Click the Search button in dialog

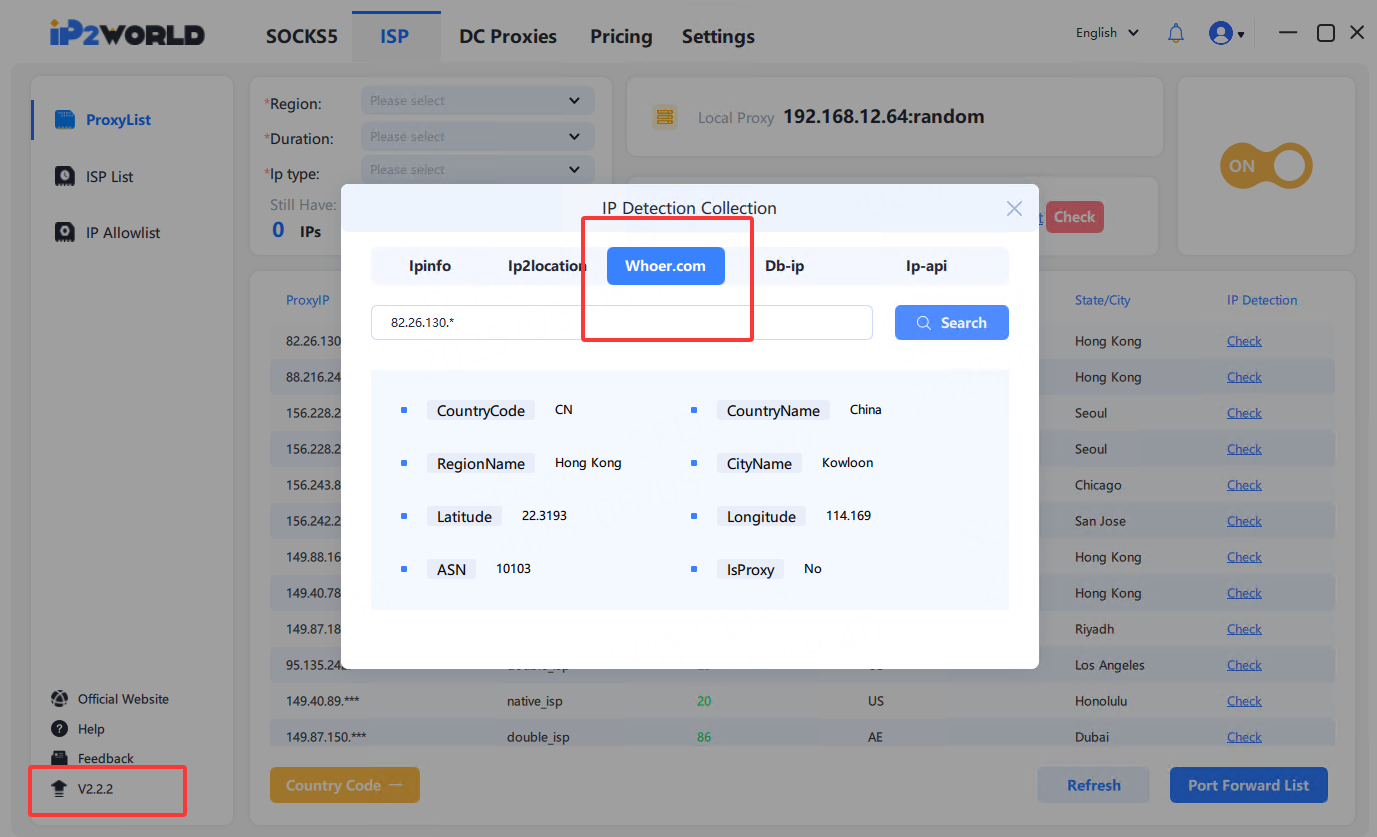pyautogui.click(x=952, y=323)
